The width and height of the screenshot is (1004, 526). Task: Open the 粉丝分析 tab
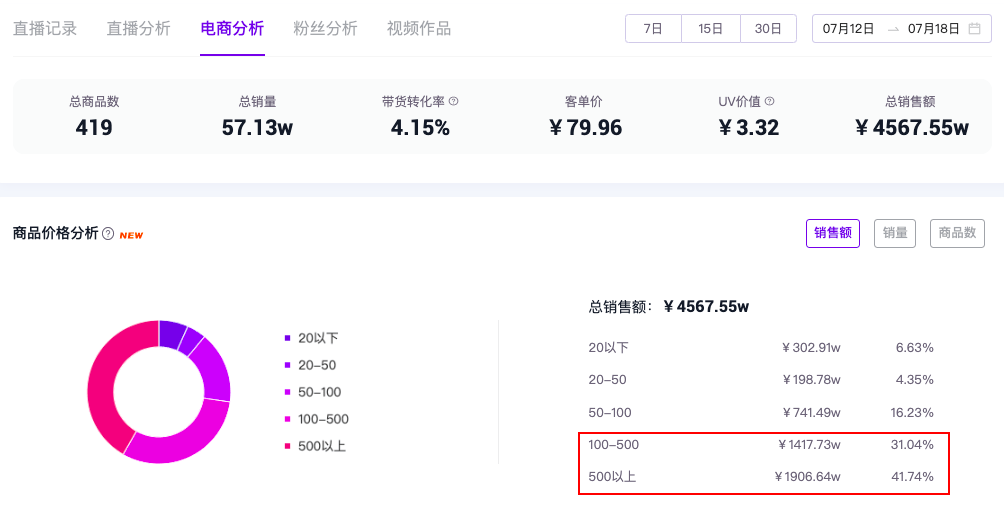(x=325, y=29)
